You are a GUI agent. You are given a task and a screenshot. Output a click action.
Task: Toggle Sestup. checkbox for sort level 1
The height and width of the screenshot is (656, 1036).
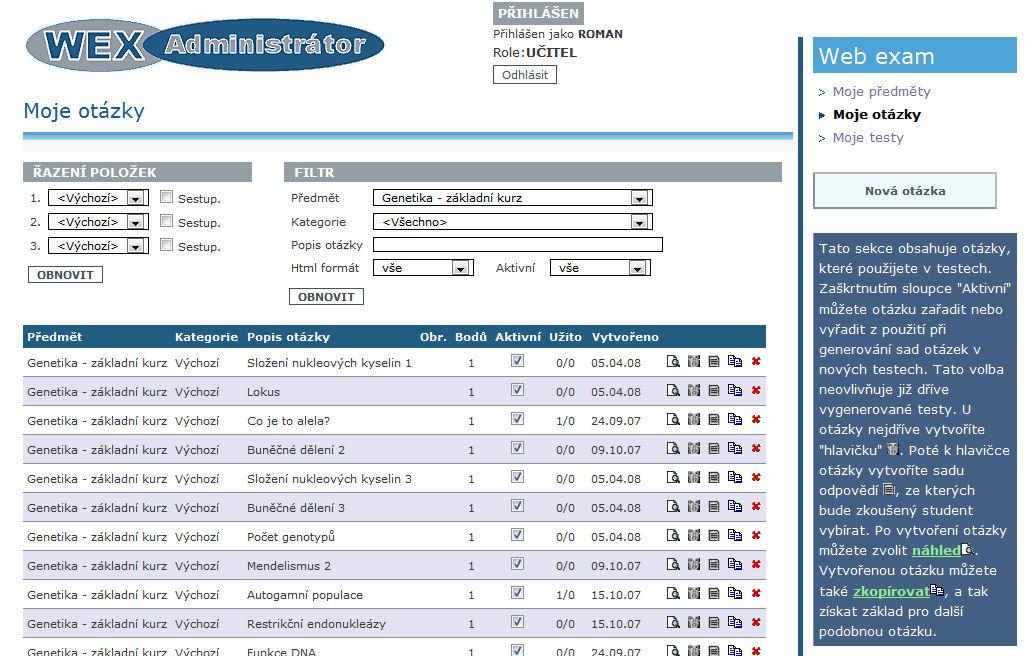[x=166, y=197]
